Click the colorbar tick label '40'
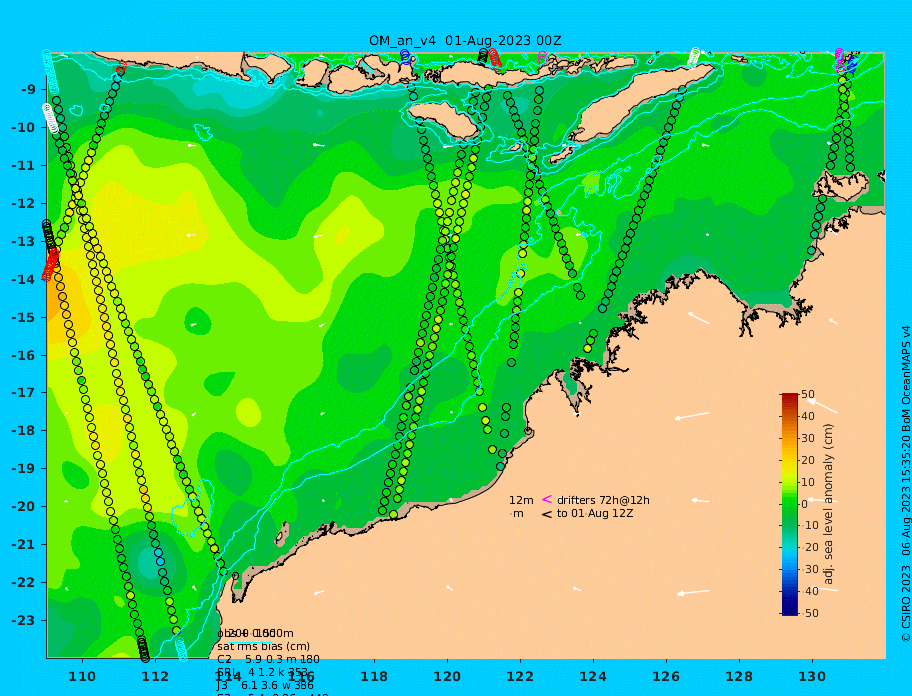This screenshot has width=912, height=696. [808, 416]
